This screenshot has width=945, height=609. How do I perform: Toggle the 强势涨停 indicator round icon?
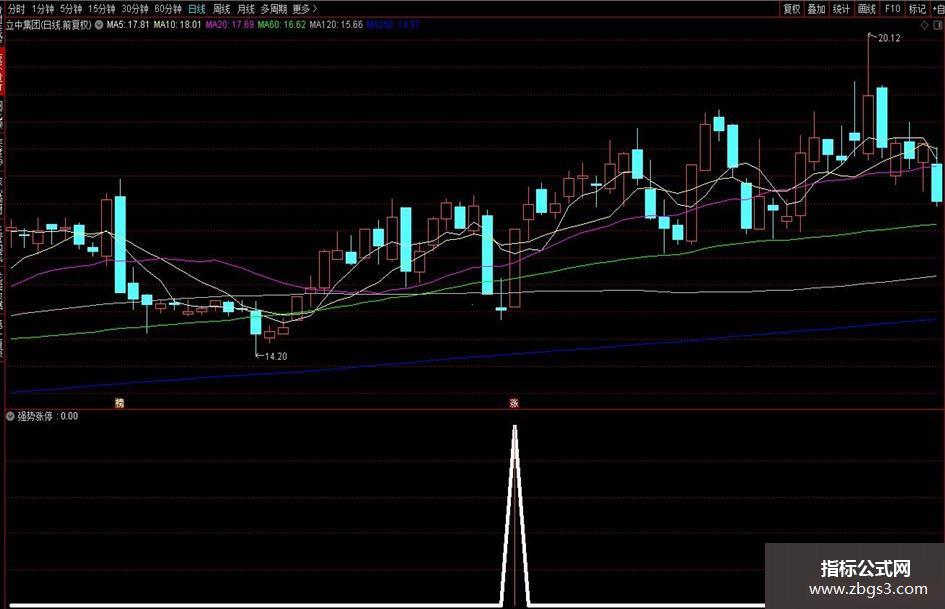10,416
